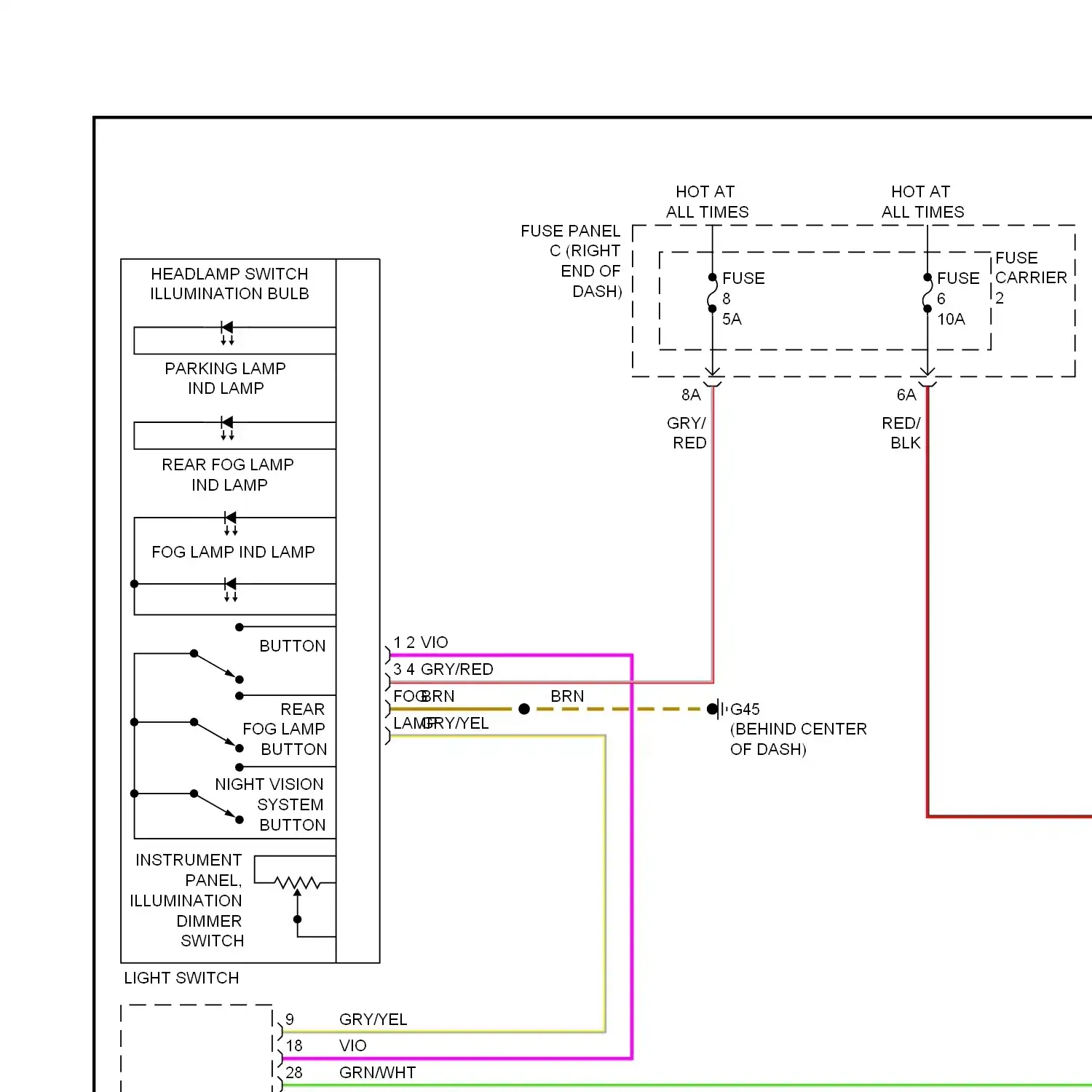Select the dashed BRN wire to G45

coord(619,709)
